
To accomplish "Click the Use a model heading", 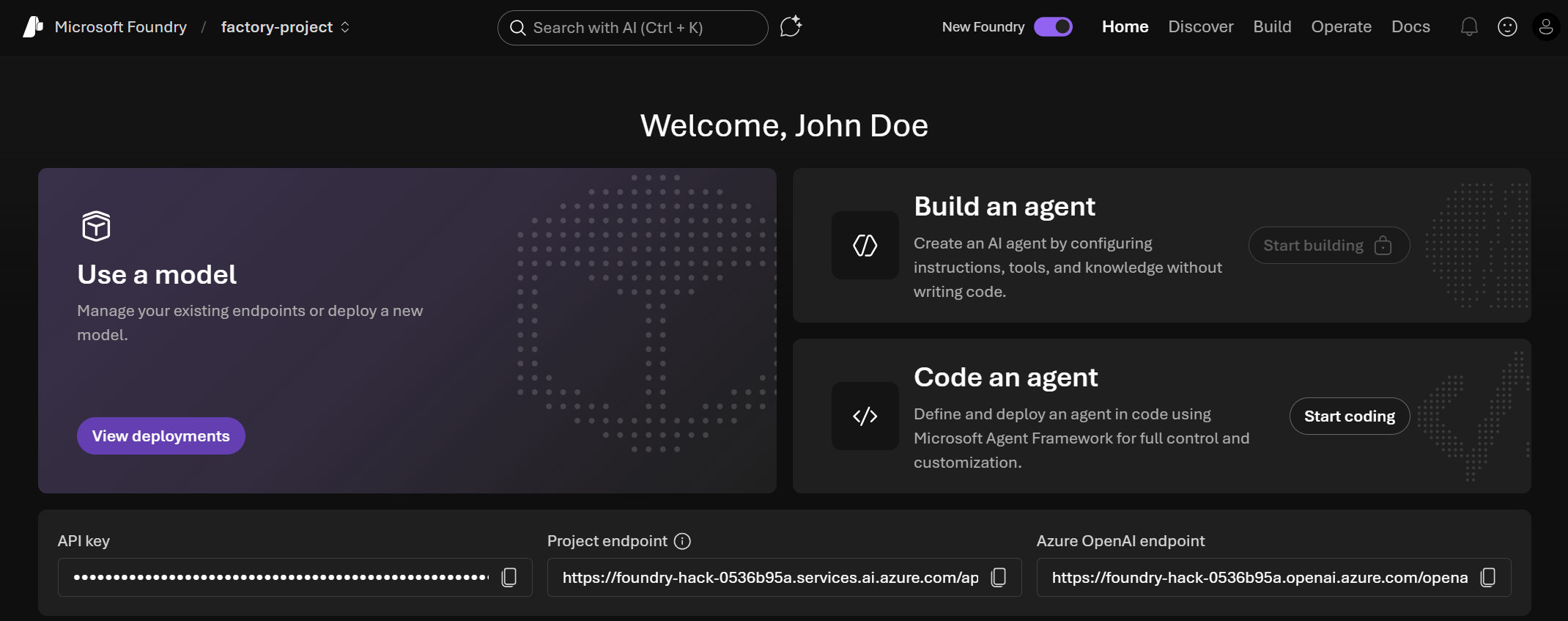I will point(157,275).
